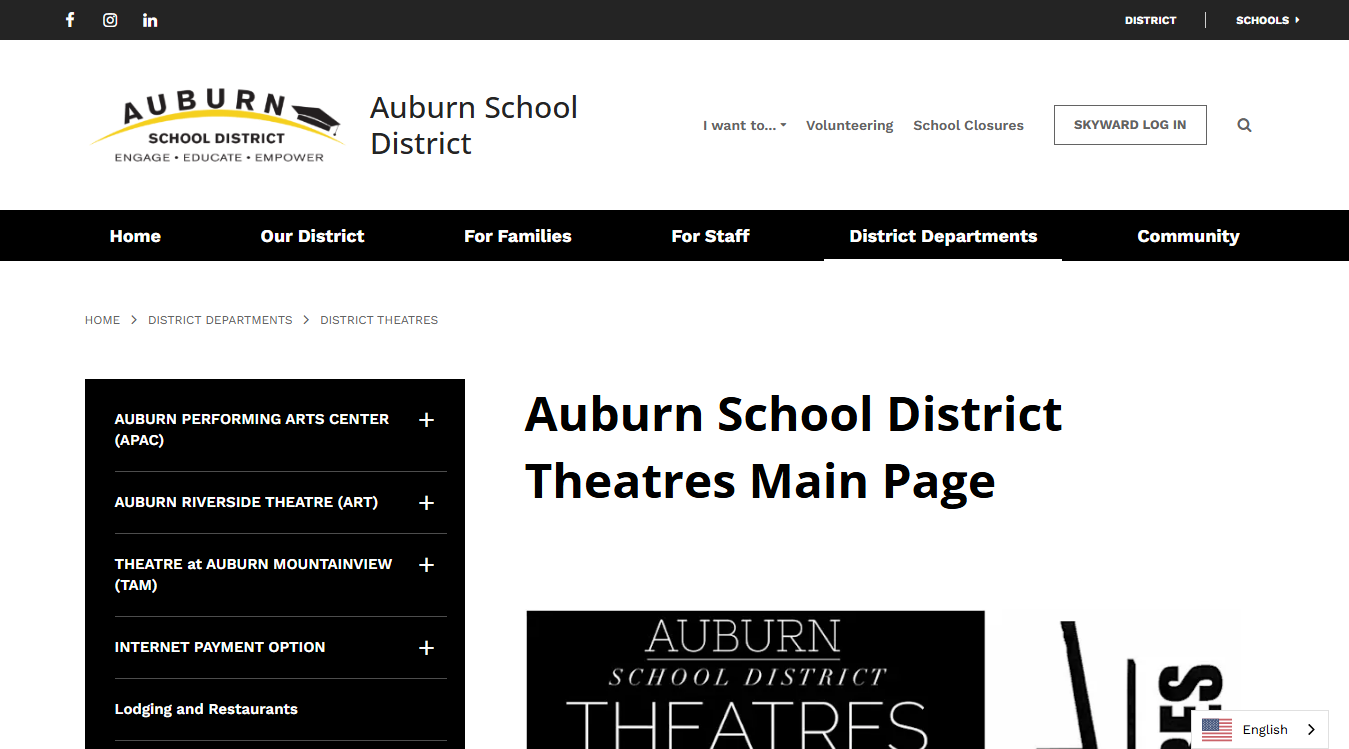1349x749 pixels.
Task: Click the US flag language icon
Action: [1217, 730]
